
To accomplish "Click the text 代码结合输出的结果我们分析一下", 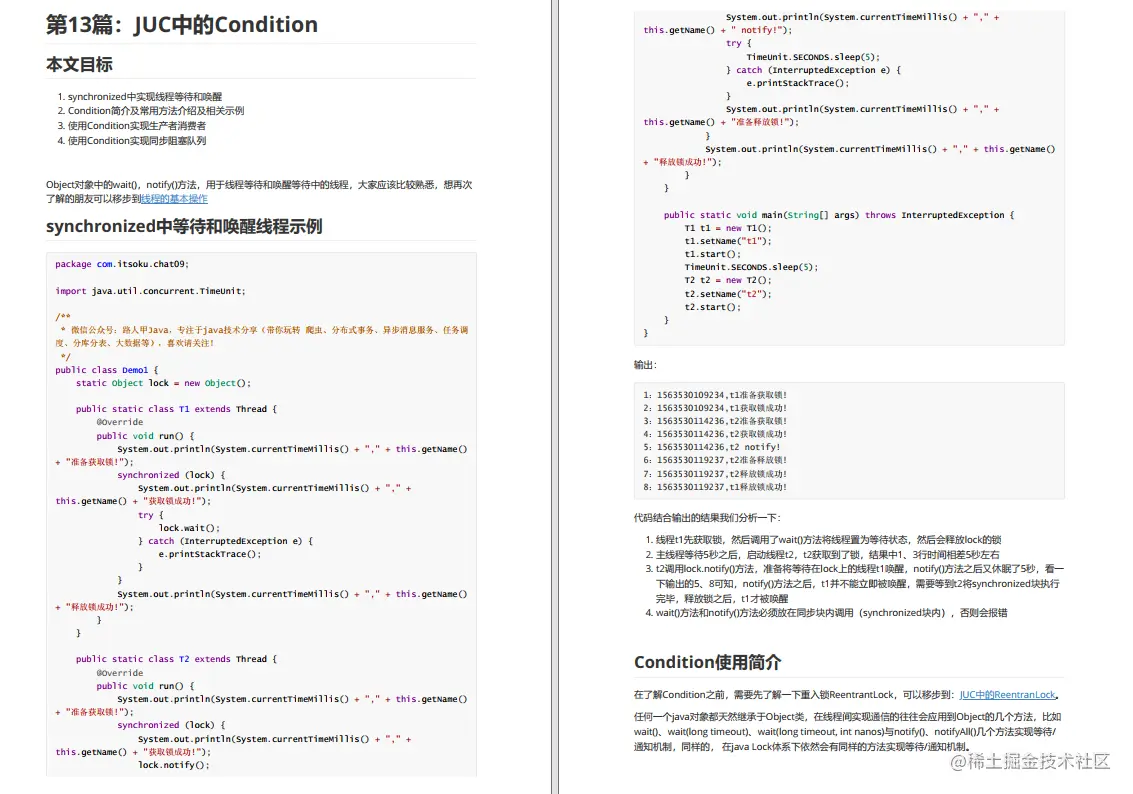I will pyautogui.click(x=707, y=517).
